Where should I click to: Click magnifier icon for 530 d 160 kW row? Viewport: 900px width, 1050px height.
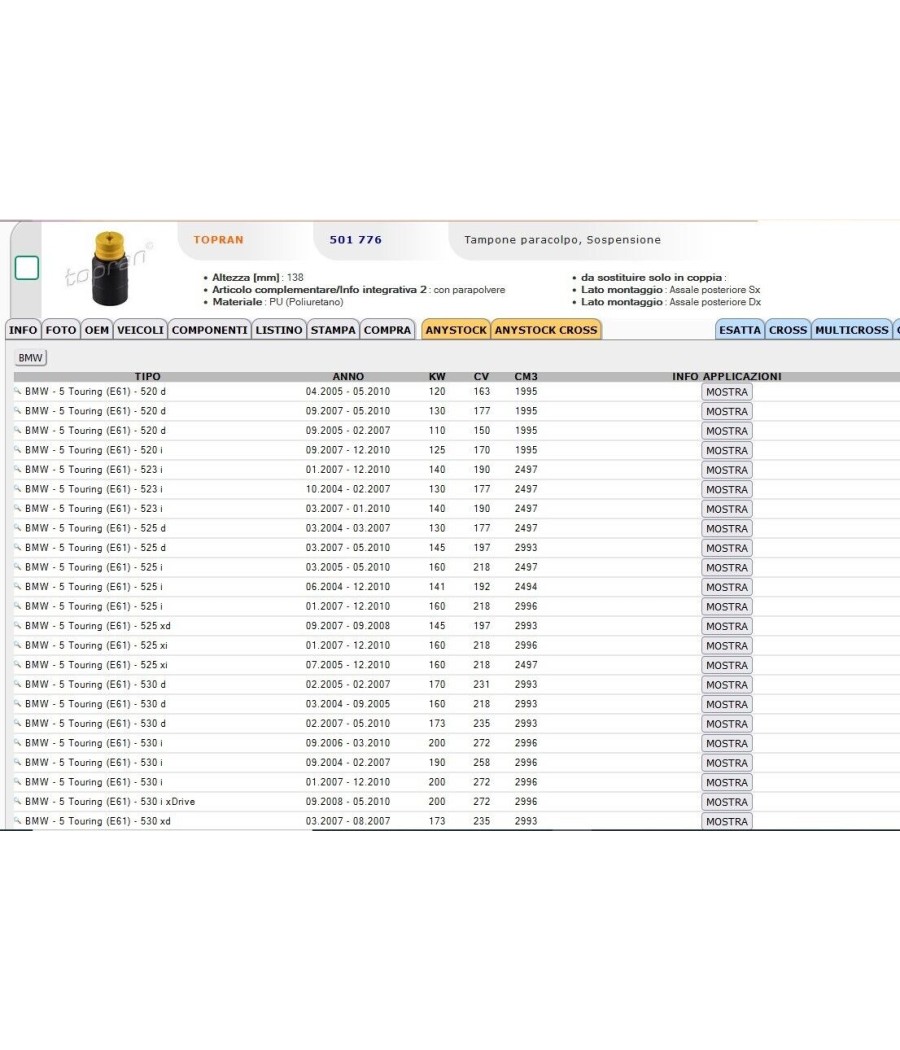point(17,703)
